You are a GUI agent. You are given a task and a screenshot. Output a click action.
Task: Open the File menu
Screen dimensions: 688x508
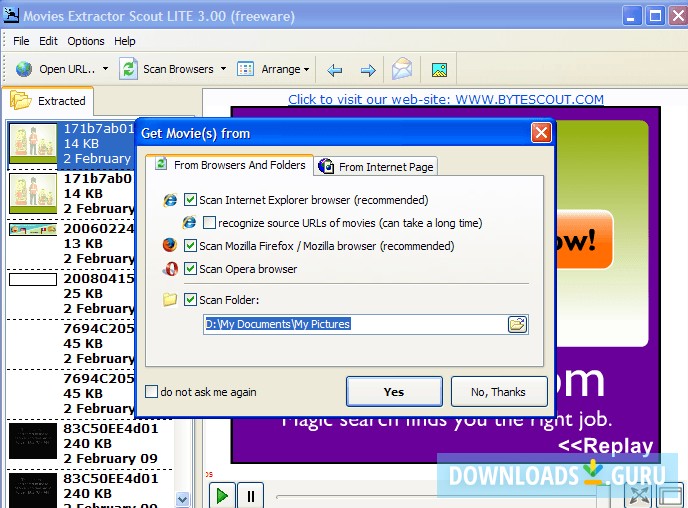21,41
